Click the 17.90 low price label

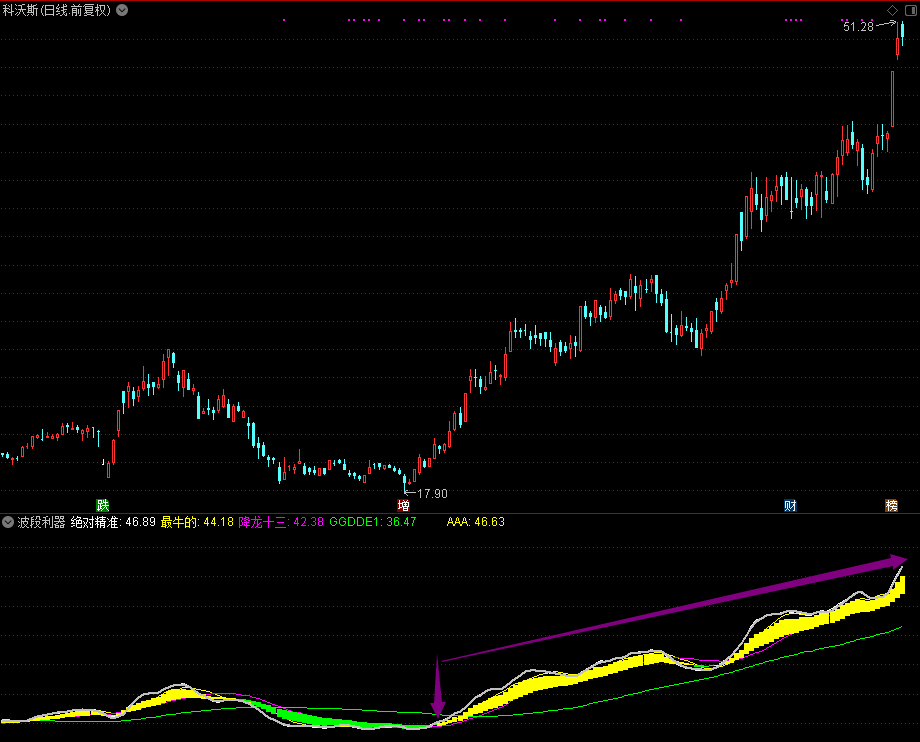click(432, 494)
